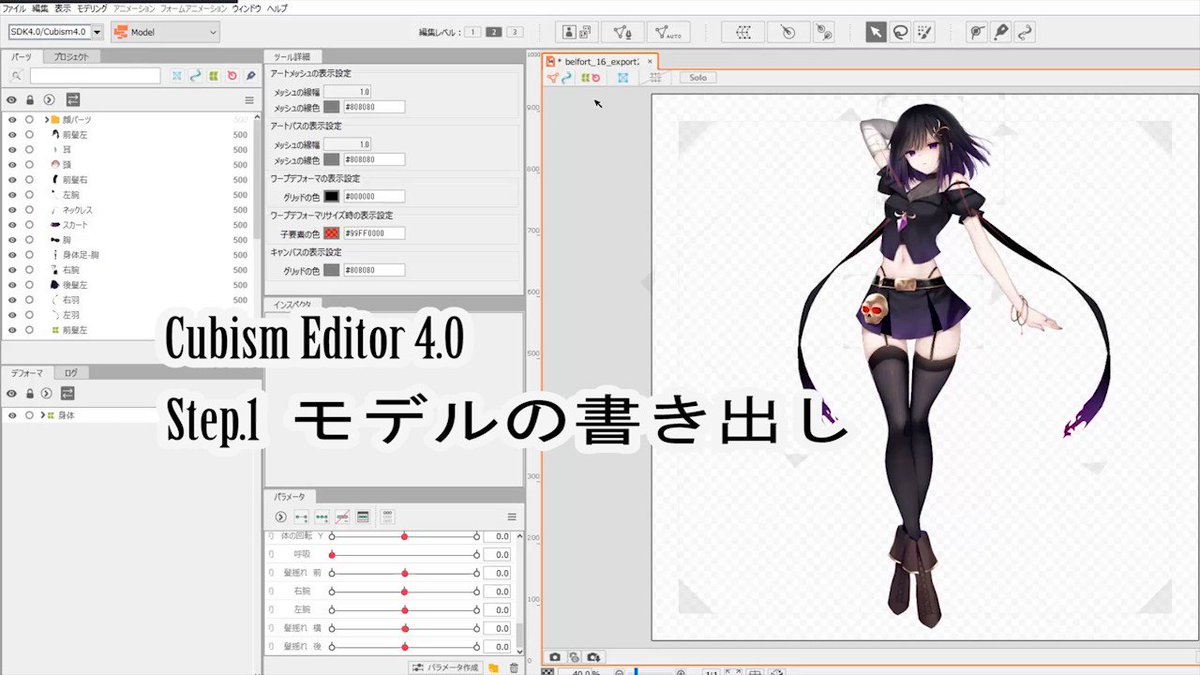Click the expand arrow in Parameters toolbar

281,517
